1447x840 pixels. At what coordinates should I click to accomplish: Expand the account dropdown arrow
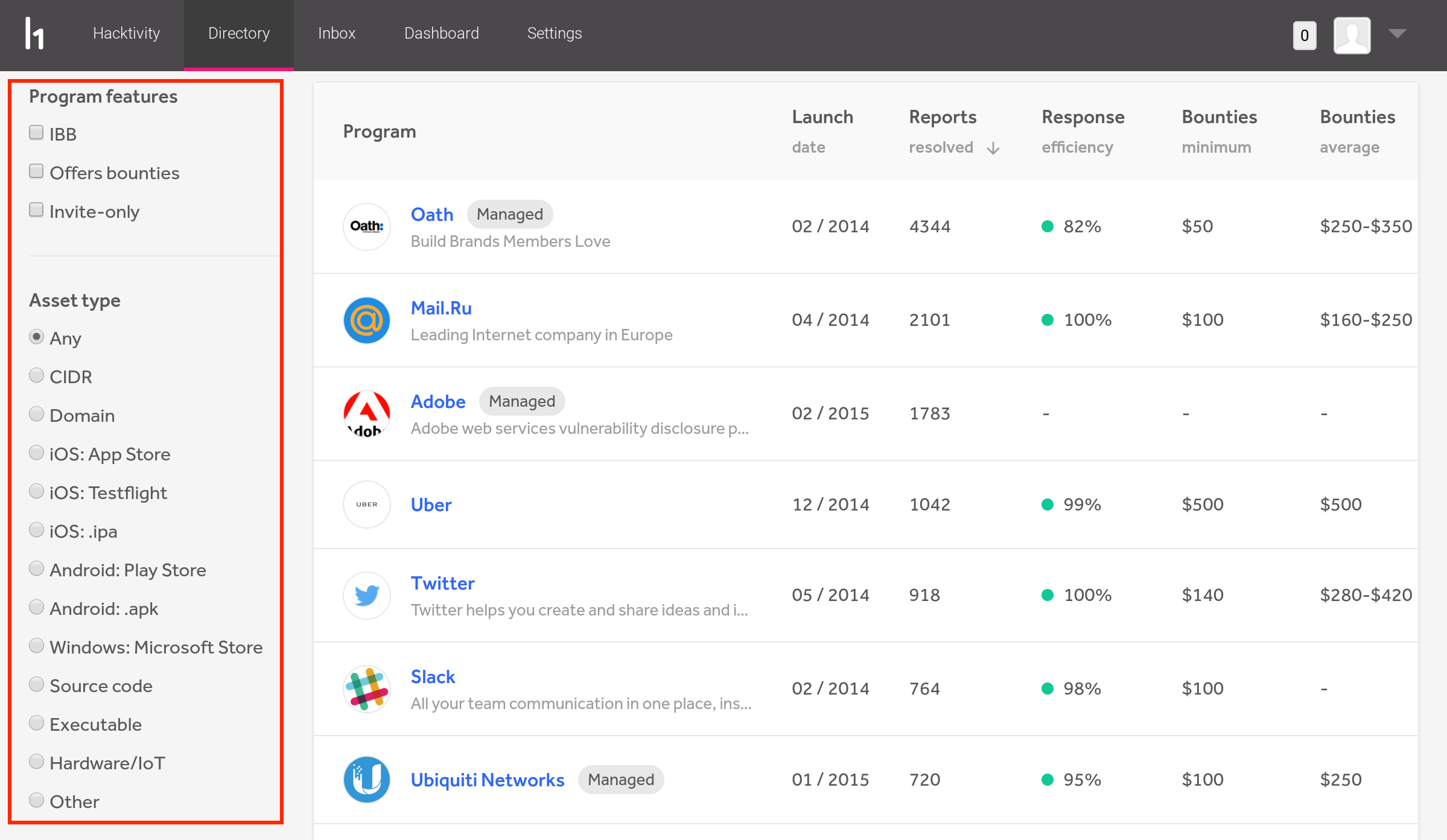pos(1398,34)
